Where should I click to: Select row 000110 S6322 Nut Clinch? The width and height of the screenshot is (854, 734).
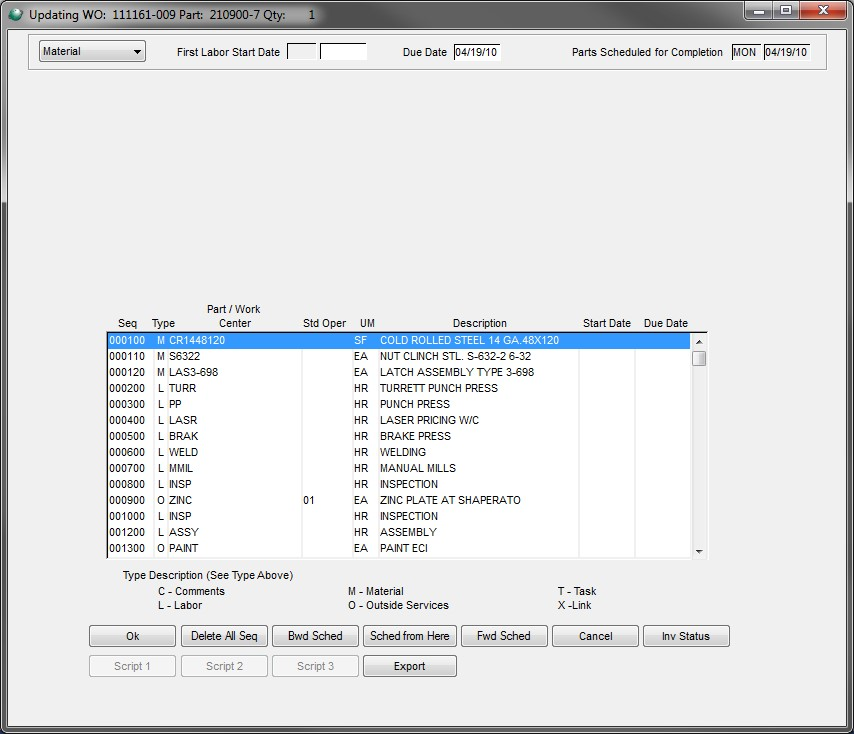[399, 356]
